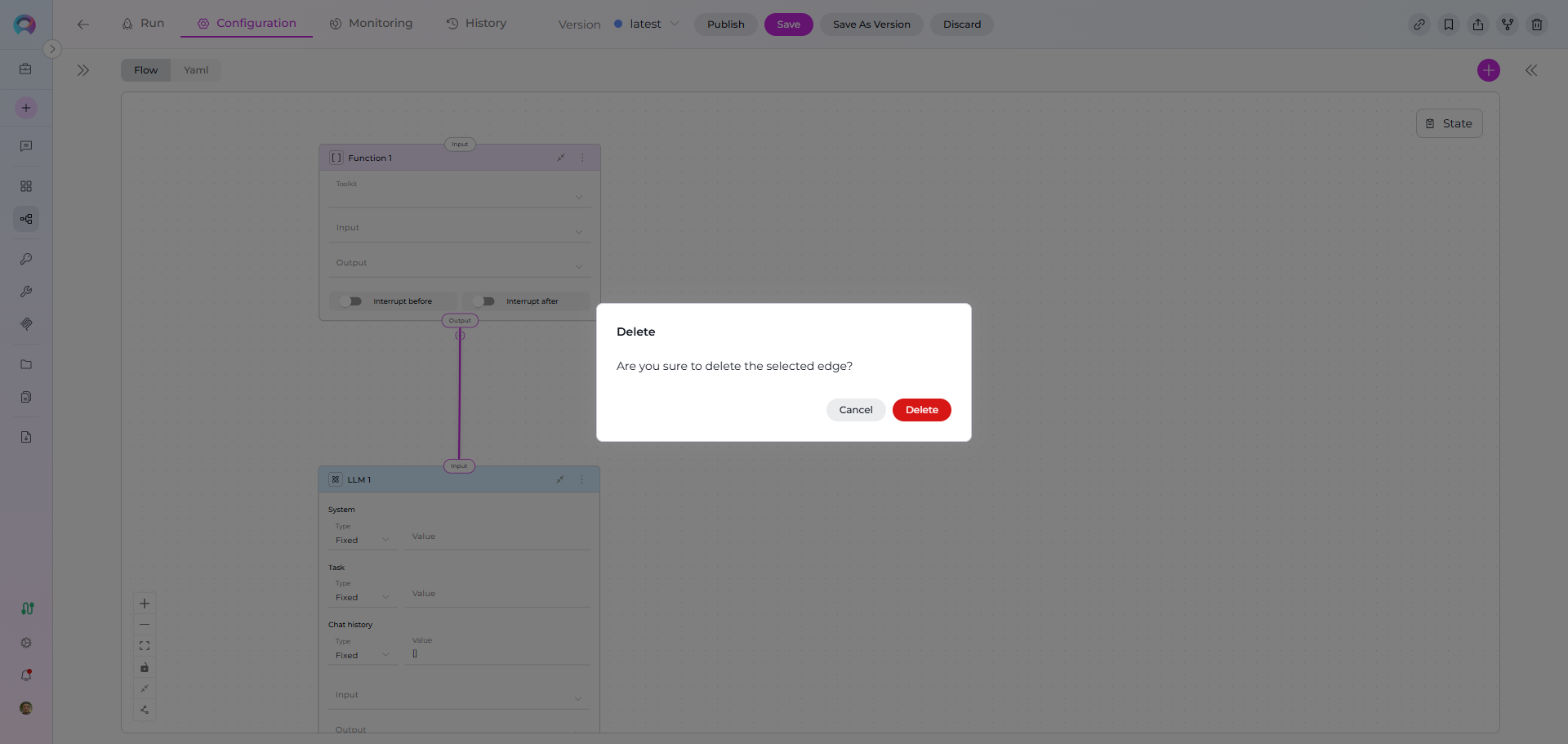
Task: Toggle the Interrupt before switch
Action: 351,301
